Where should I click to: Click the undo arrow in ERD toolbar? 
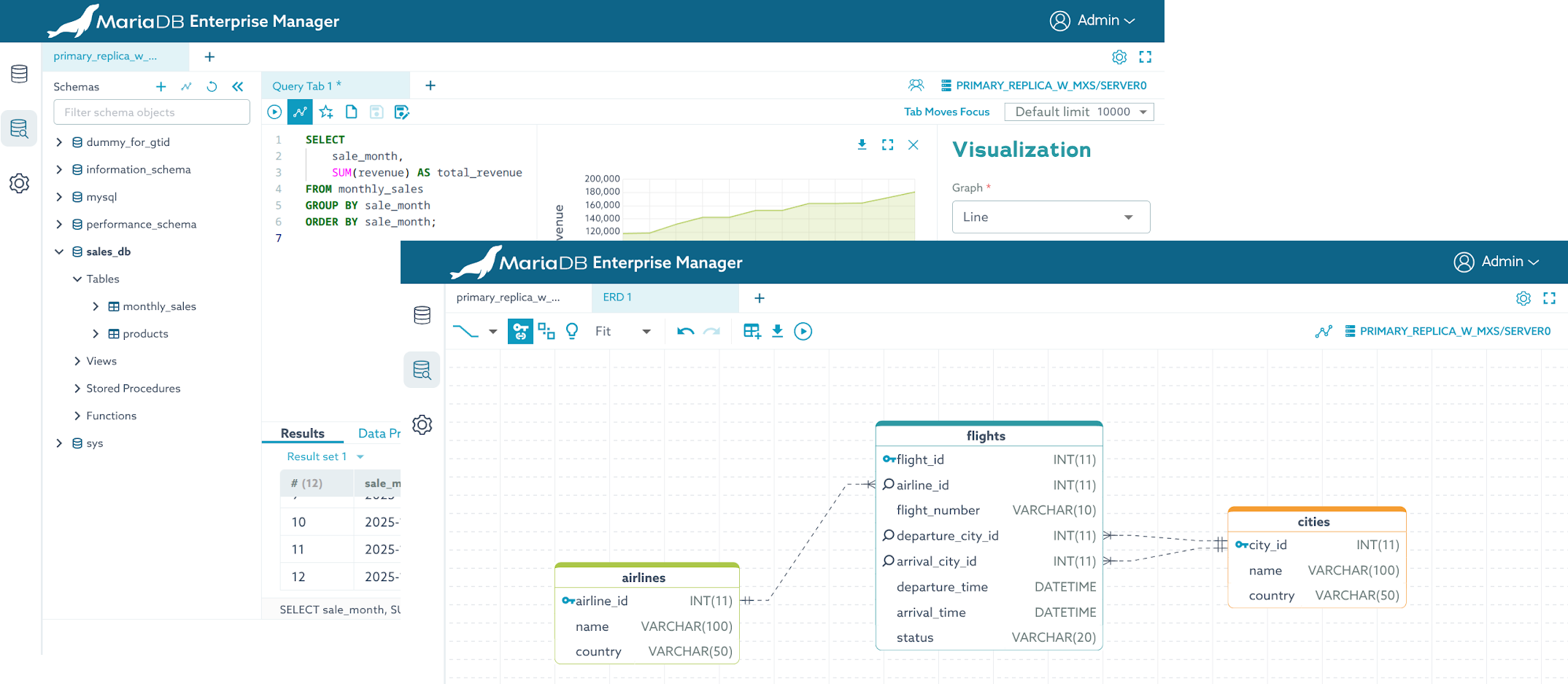(x=685, y=332)
